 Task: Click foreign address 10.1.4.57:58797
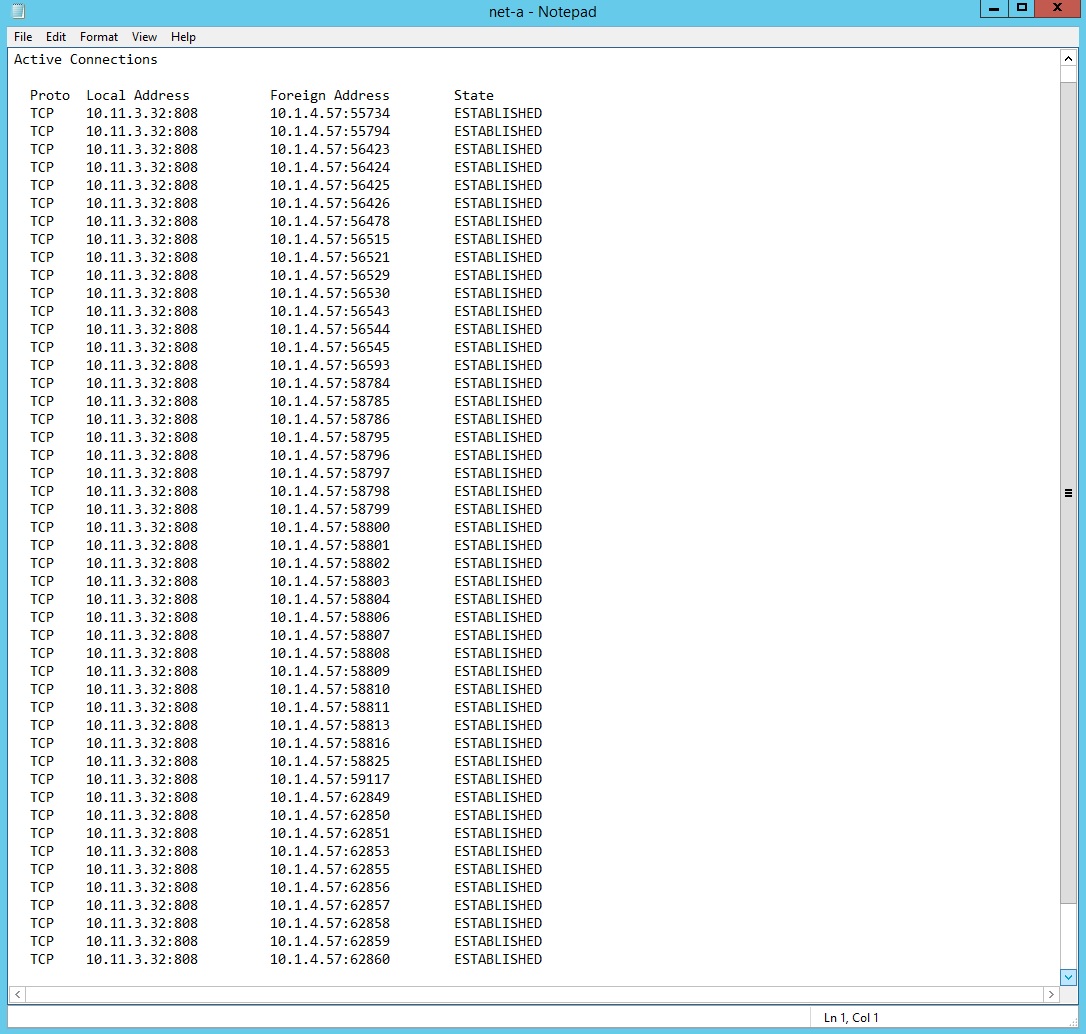(330, 474)
